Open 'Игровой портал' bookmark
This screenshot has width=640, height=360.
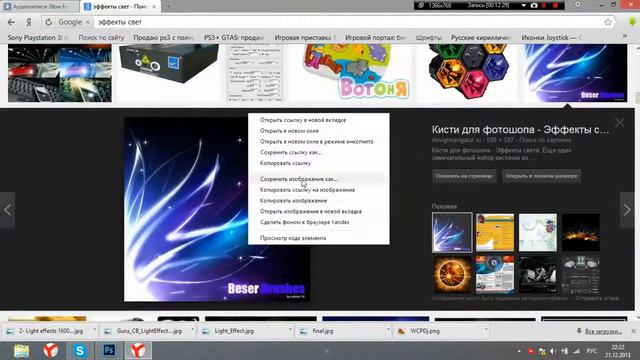tap(376, 38)
